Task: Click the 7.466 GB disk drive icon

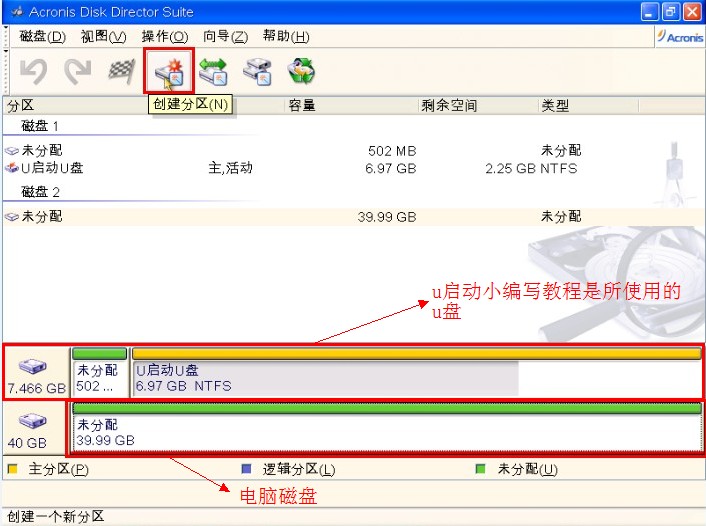Action: click(x=32, y=366)
